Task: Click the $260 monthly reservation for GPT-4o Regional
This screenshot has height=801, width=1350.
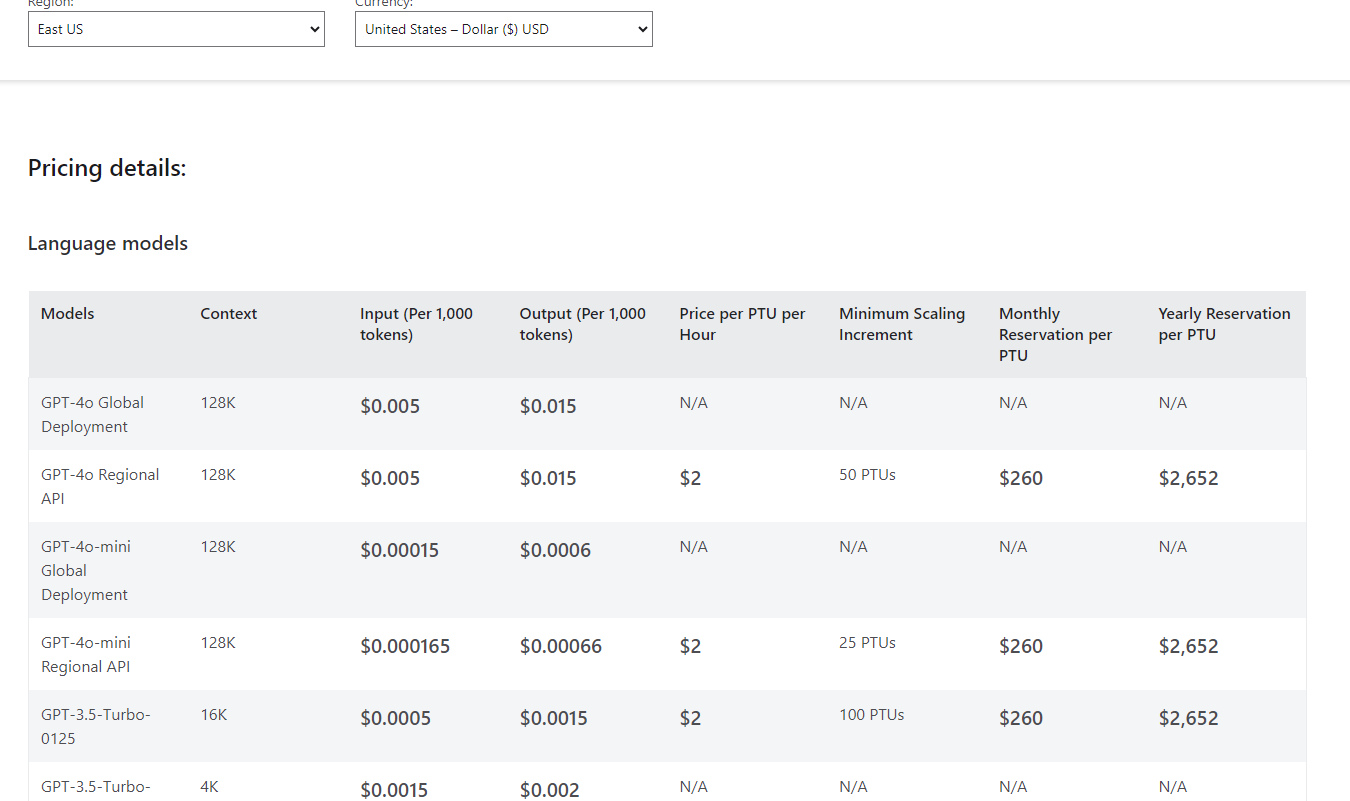Action: (1021, 478)
